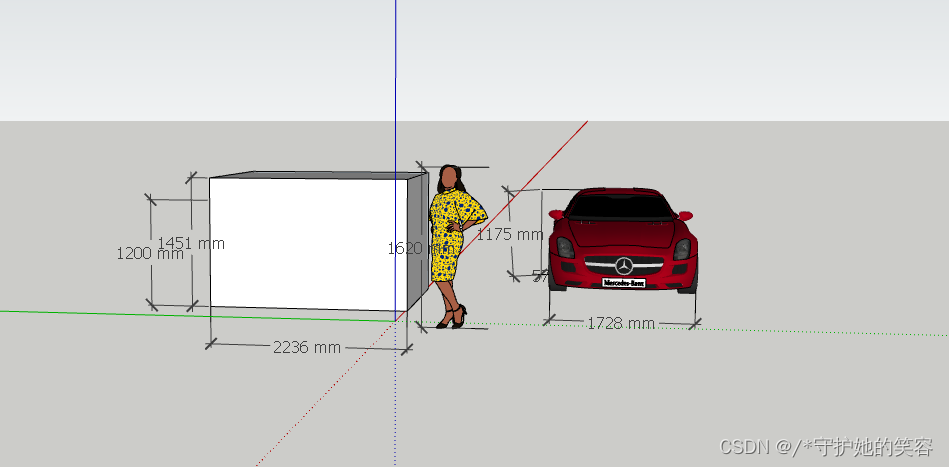This screenshot has width=949, height=467.
Task: Click the Mercedes-Benz license plate
Action: (x=623, y=282)
